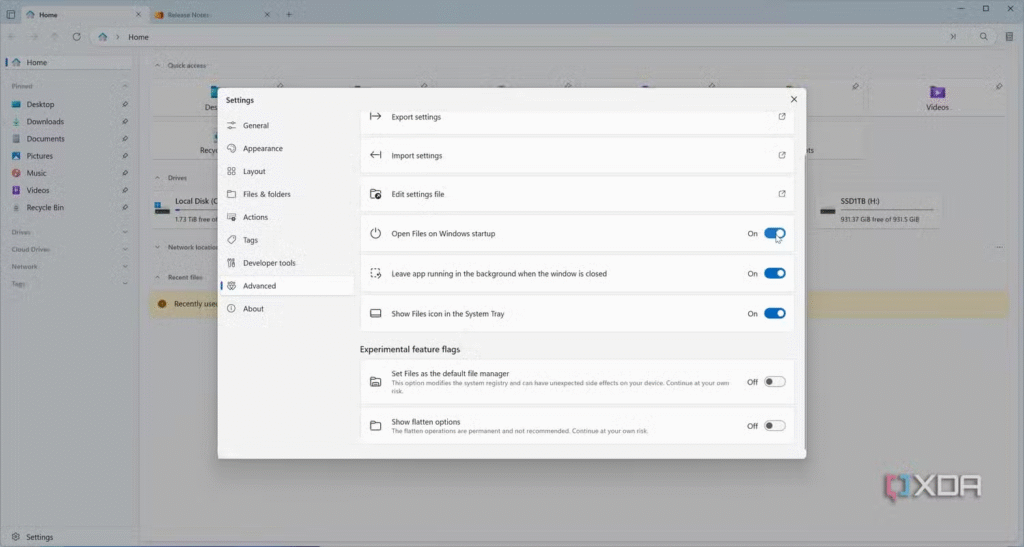The image size is (1024, 547).
Task: Click the refresh icon in navigation toolbar
Action: [76, 37]
